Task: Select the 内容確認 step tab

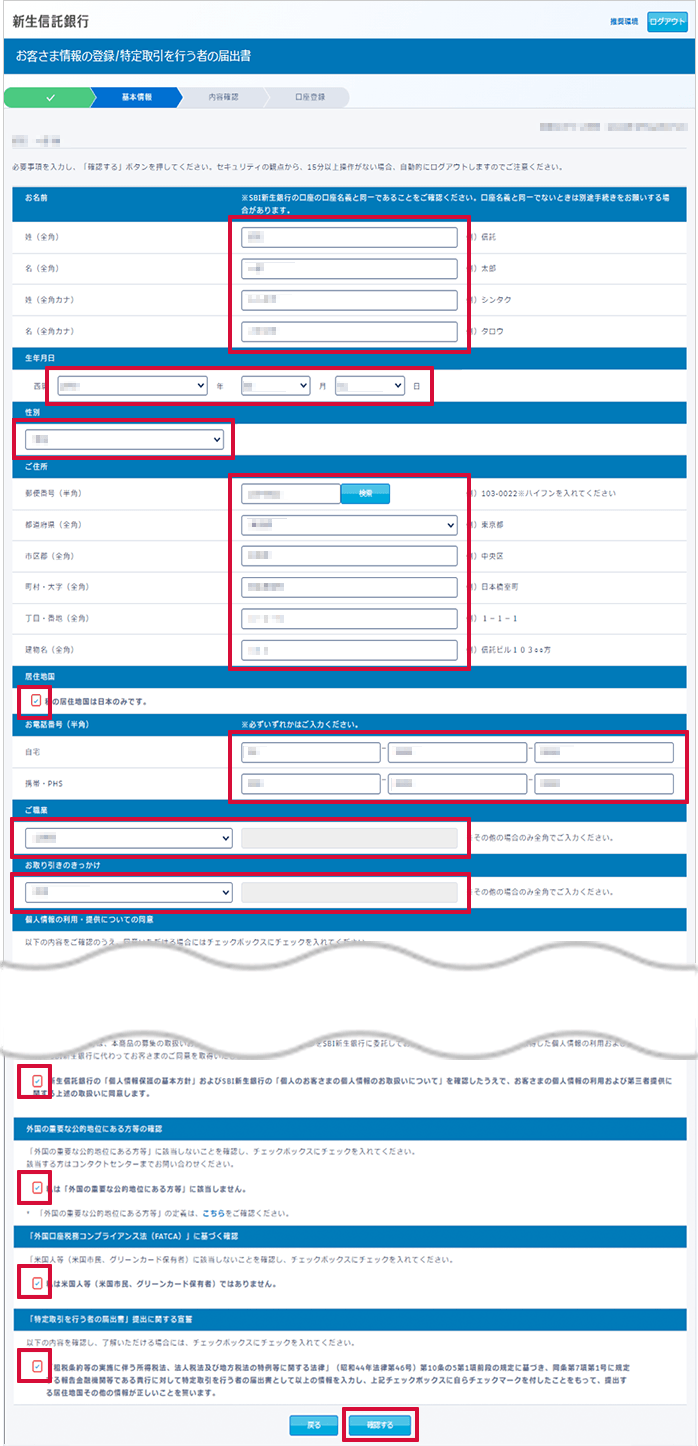Action: pos(224,97)
